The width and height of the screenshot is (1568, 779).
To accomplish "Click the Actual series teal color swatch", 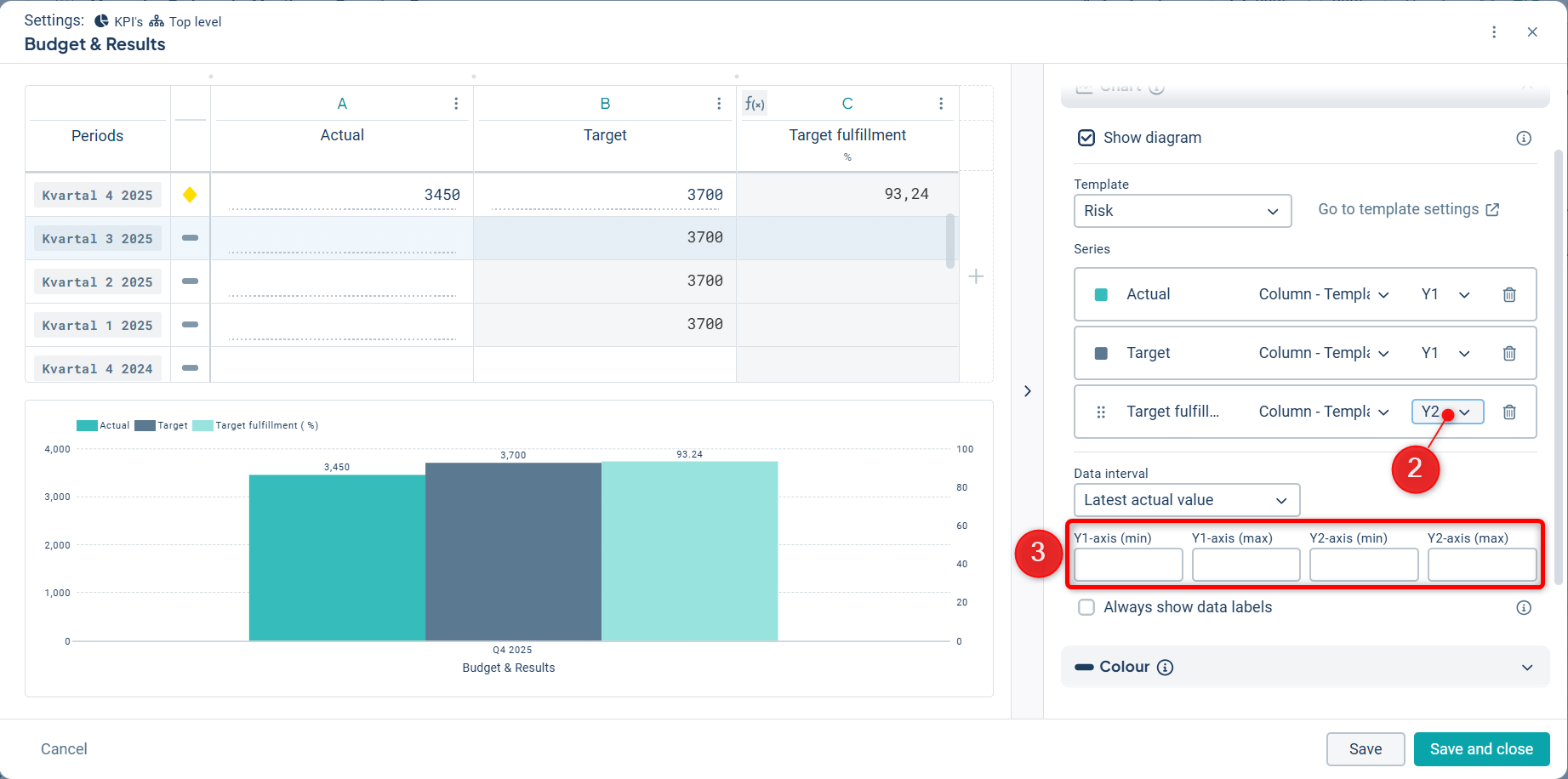I will tap(1101, 294).
